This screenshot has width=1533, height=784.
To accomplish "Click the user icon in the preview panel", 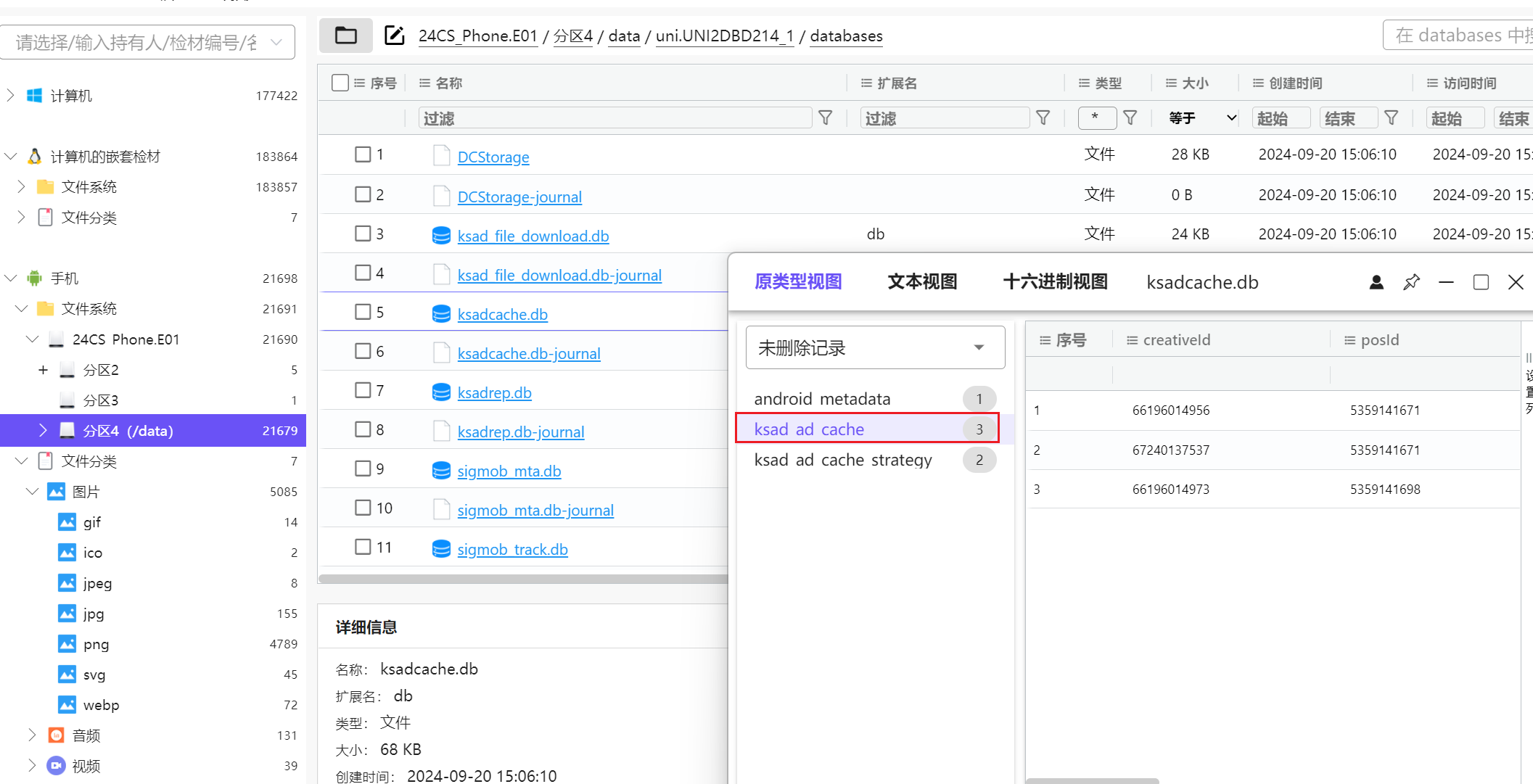I will click(x=1376, y=282).
